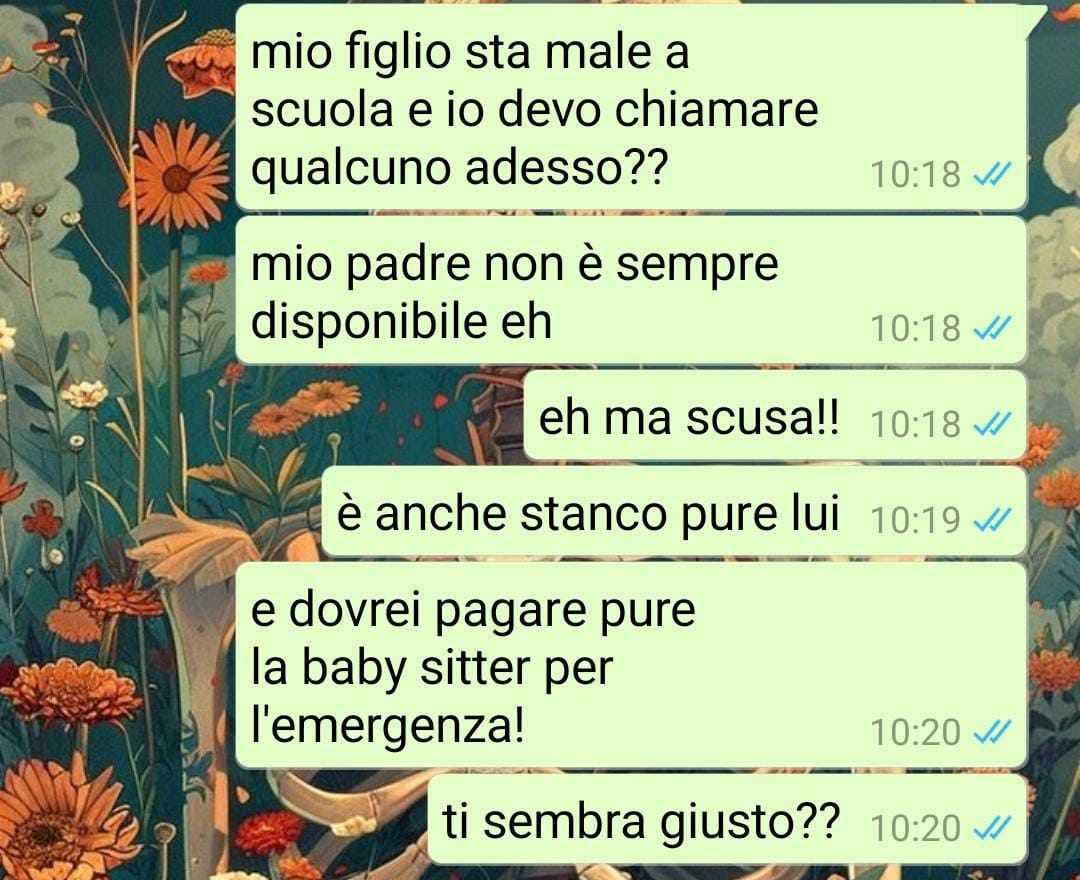Tap the 10:20 timestamp next to 'ti sembra giusto??'
The image size is (1080, 880).
click(x=915, y=828)
